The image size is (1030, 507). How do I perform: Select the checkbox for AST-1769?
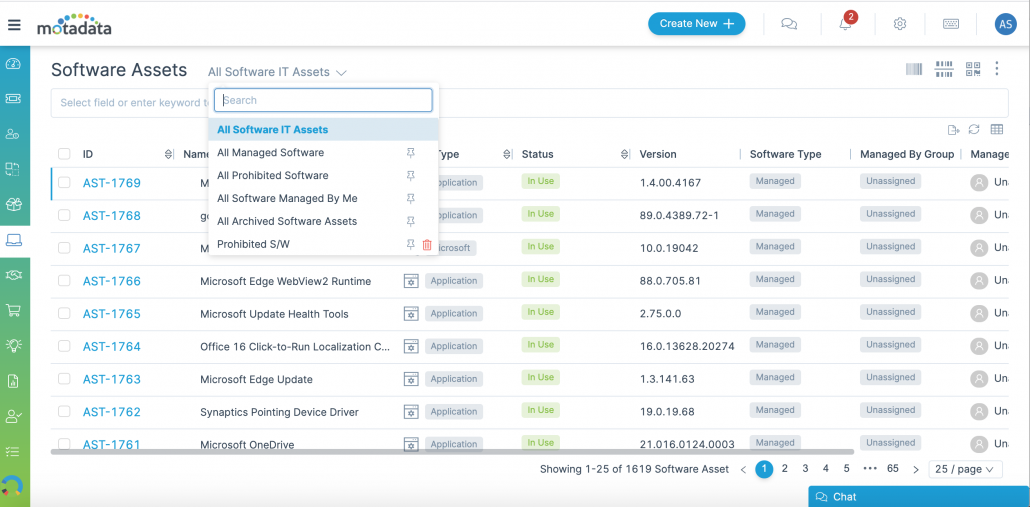[x=64, y=183]
